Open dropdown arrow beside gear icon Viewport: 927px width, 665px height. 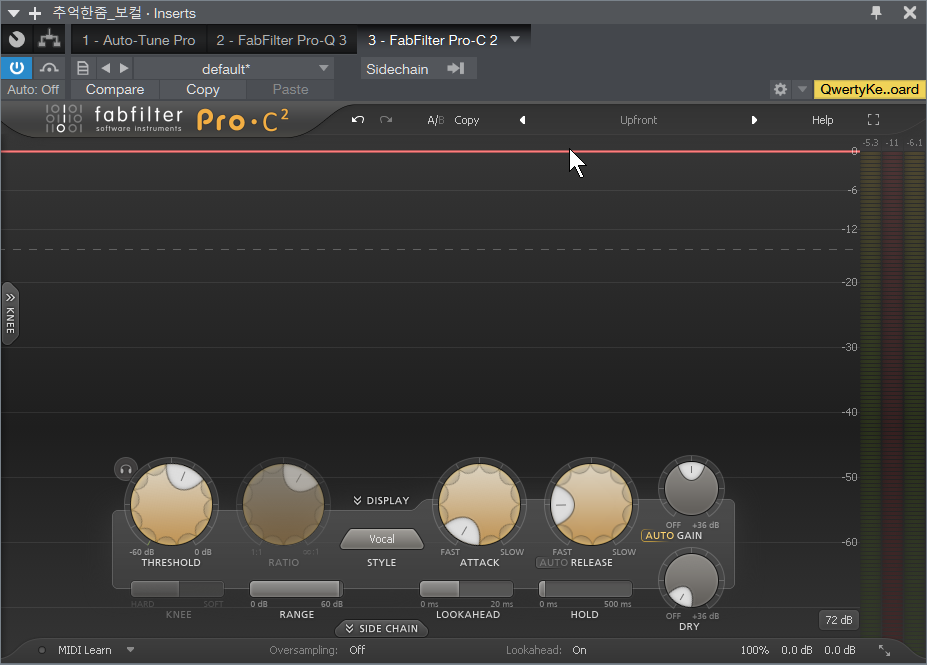tap(802, 89)
